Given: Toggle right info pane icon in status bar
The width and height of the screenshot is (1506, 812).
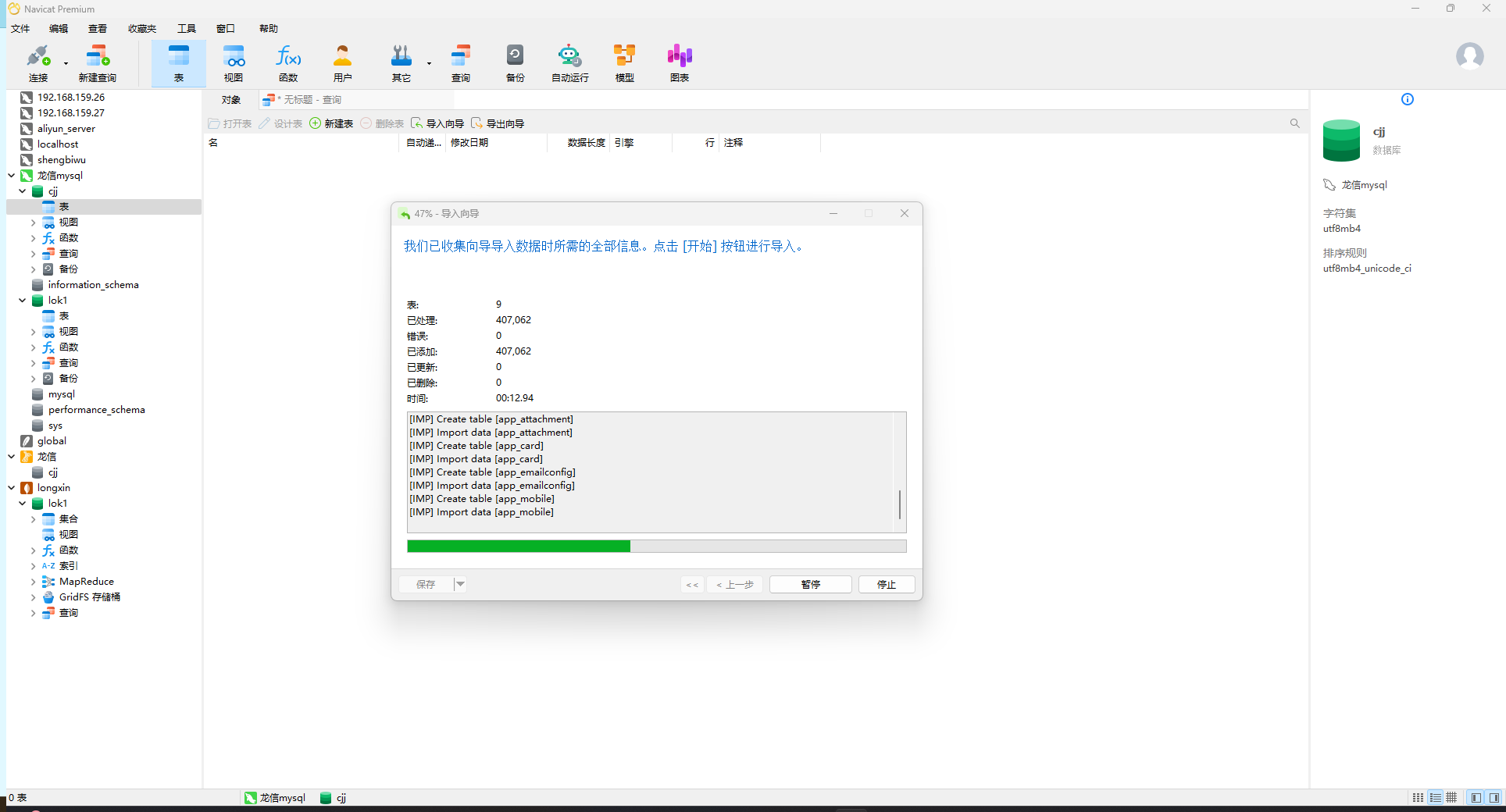Looking at the screenshot, I should tap(1494, 797).
